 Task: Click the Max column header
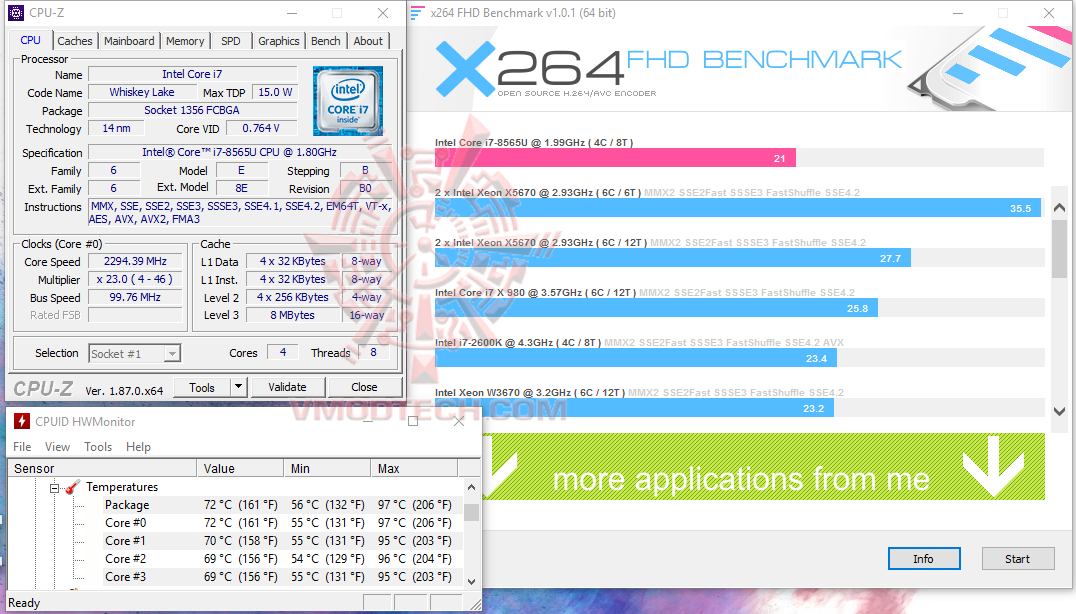414,469
